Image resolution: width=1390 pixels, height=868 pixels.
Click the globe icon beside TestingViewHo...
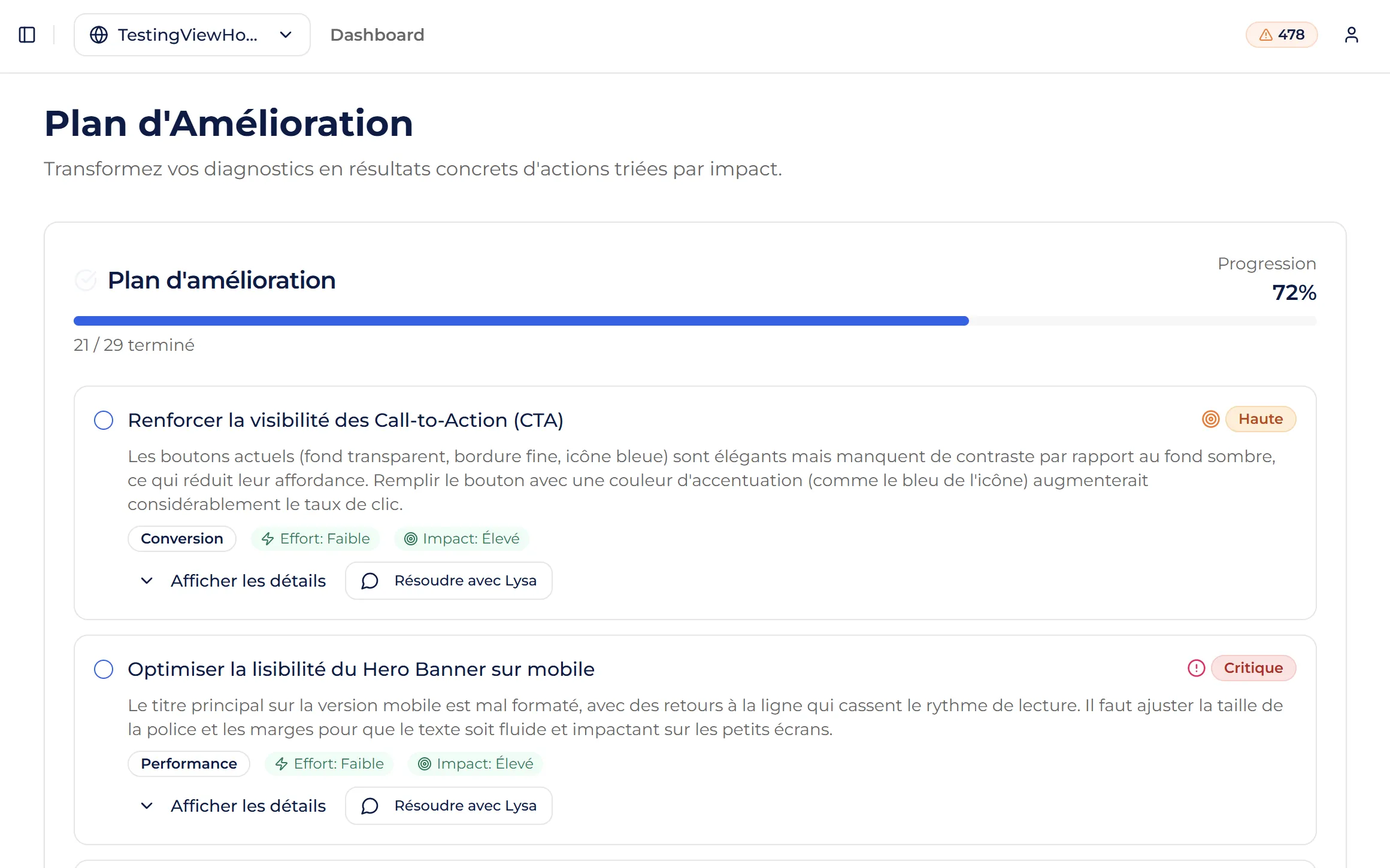click(x=98, y=35)
